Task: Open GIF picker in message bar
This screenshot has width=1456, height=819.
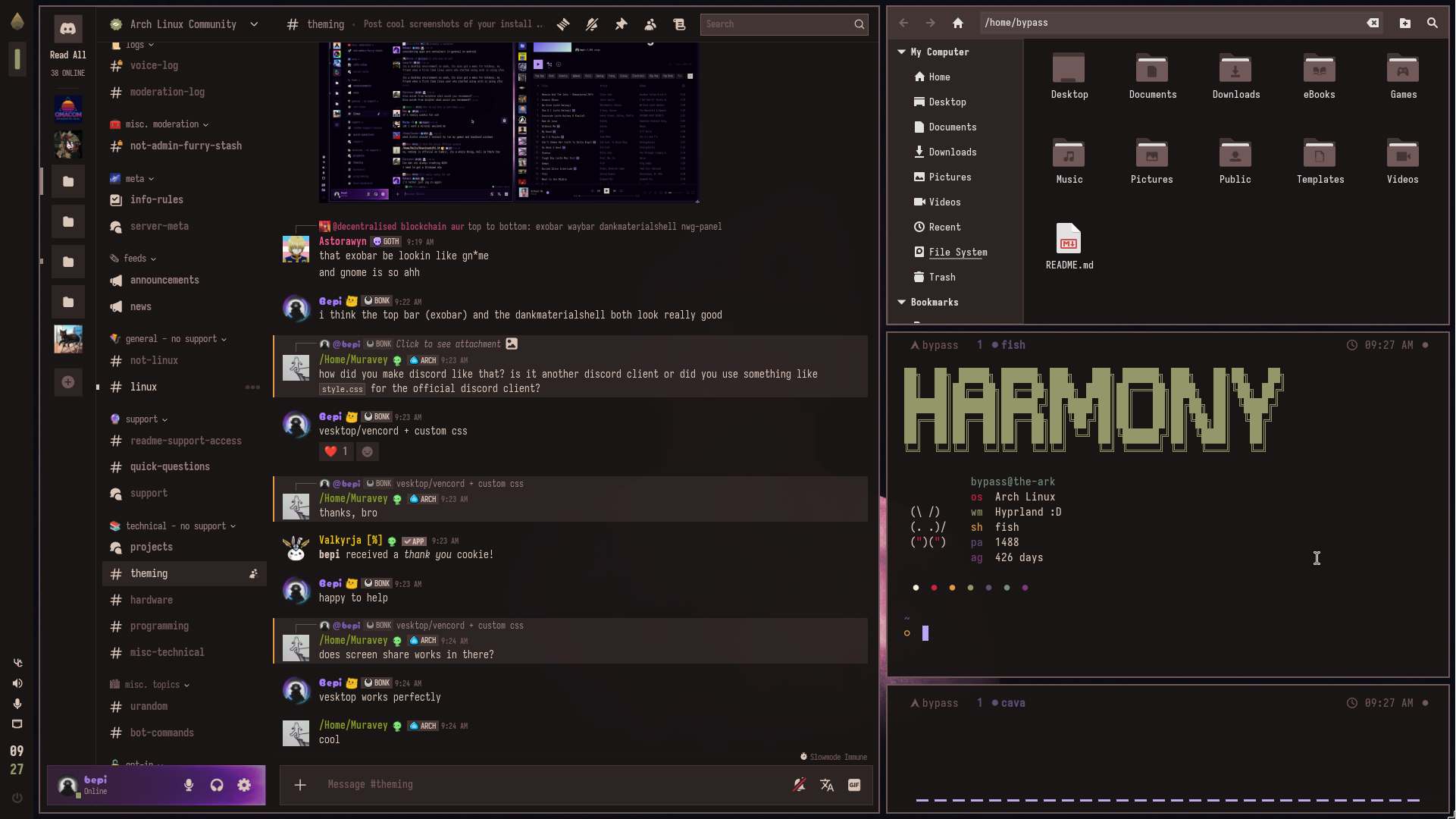Action: (x=854, y=786)
